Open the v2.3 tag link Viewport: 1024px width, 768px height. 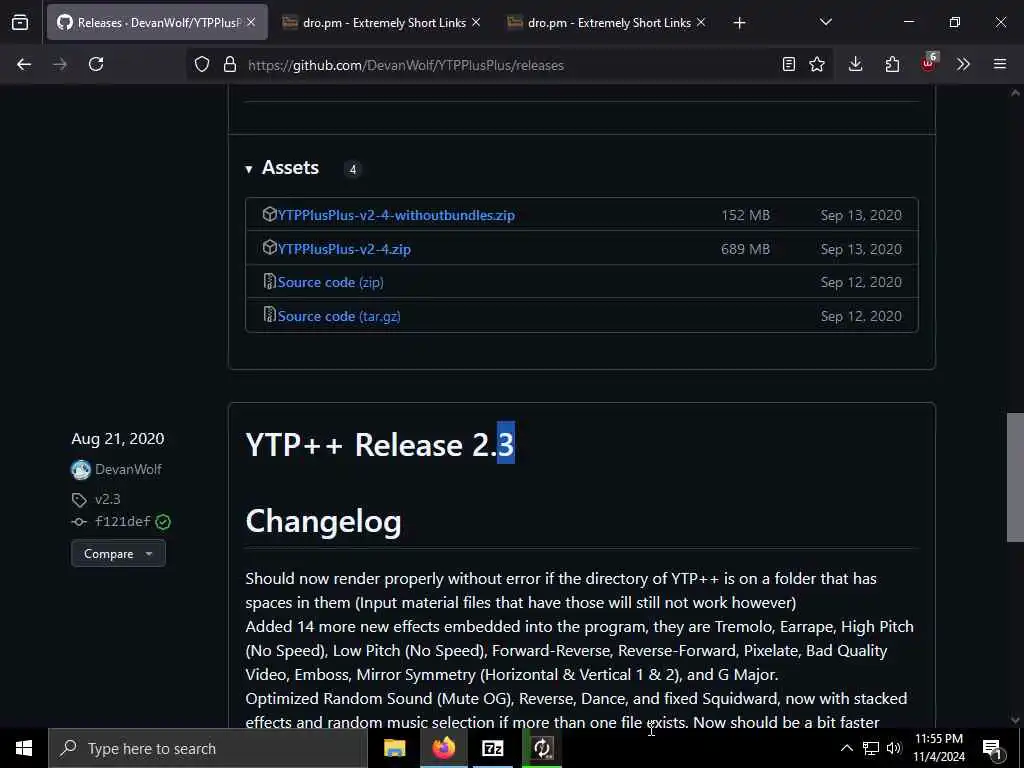(108, 500)
